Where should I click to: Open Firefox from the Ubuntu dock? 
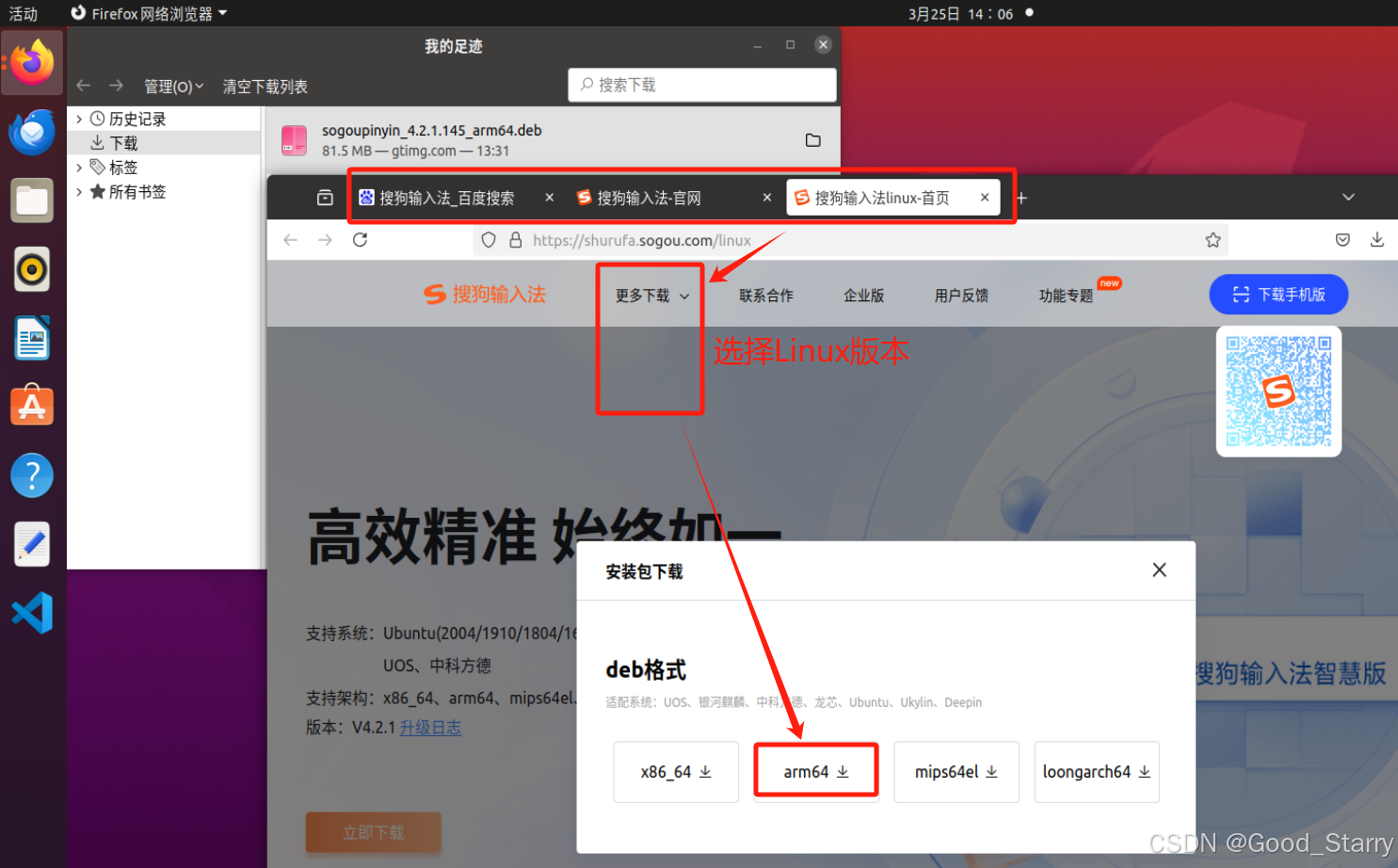(32, 62)
